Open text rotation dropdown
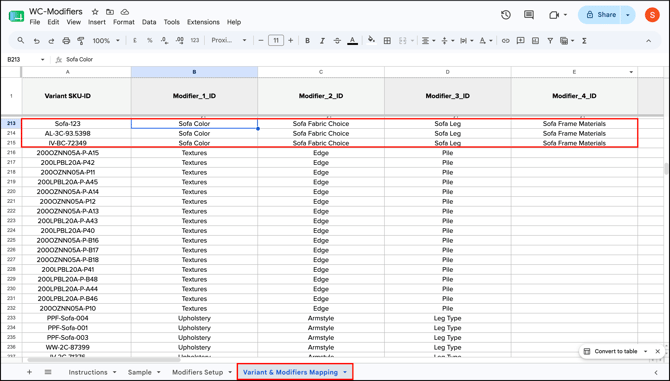The height and width of the screenshot is (381, 670). pyautogui.click(x=485, y=41)
